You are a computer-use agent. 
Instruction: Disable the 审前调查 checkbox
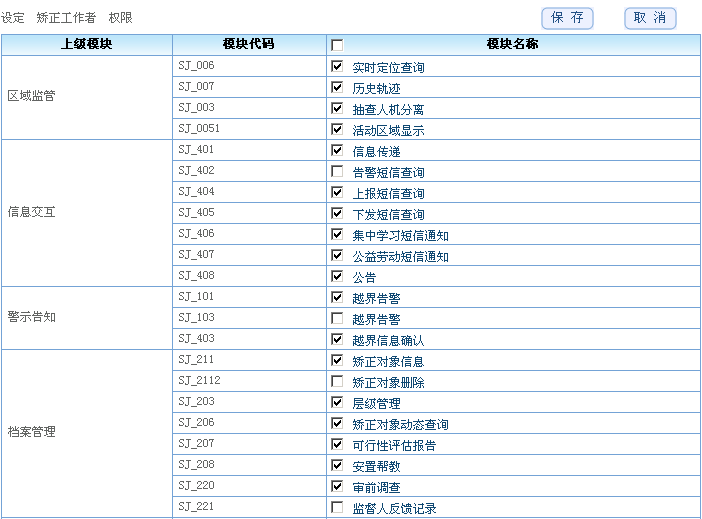337,487
